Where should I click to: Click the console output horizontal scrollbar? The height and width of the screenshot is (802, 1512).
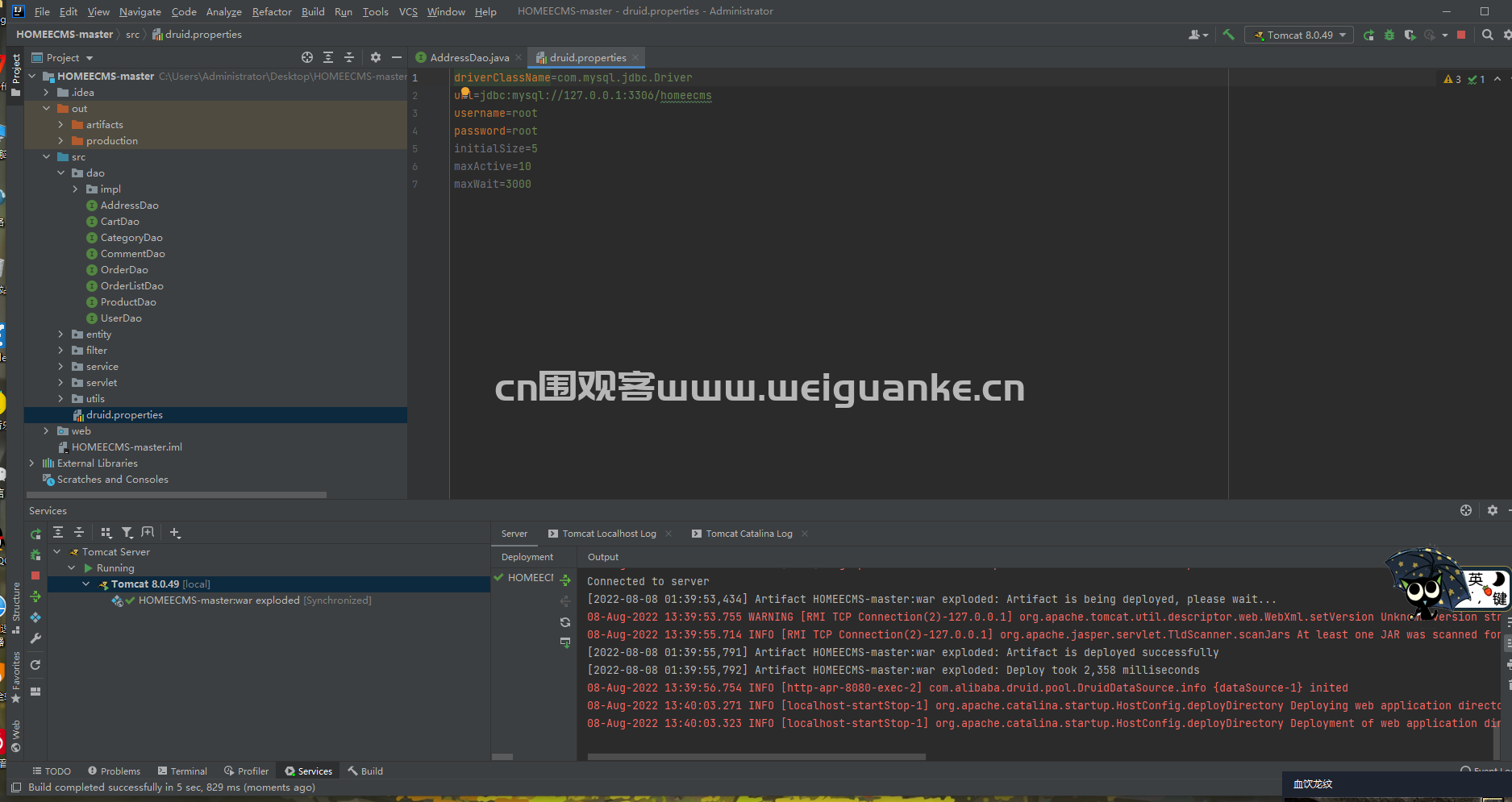point(756,757)
